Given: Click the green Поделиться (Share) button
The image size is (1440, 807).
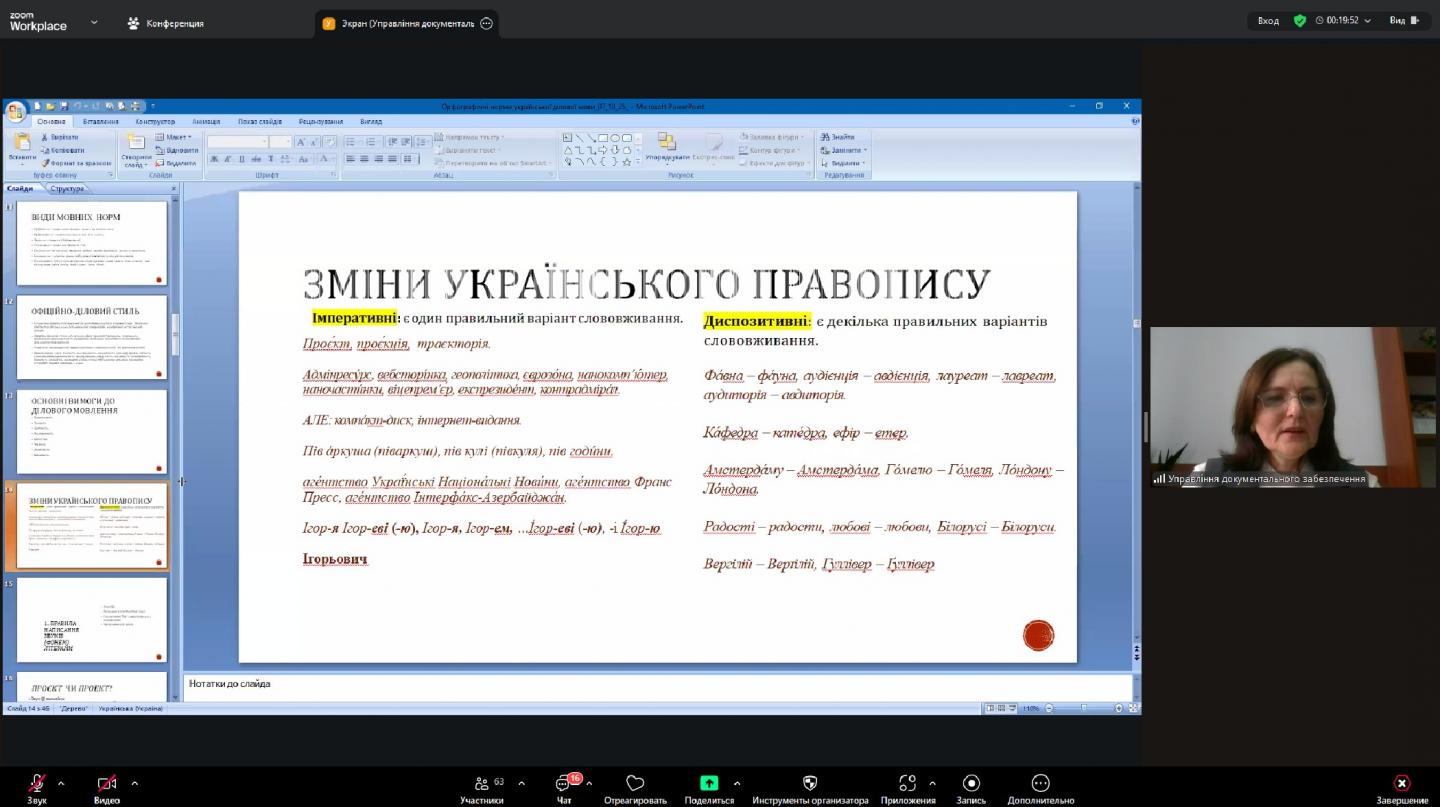Looking at the screenshot, I should pyautogui.click(x=708, y=784).
